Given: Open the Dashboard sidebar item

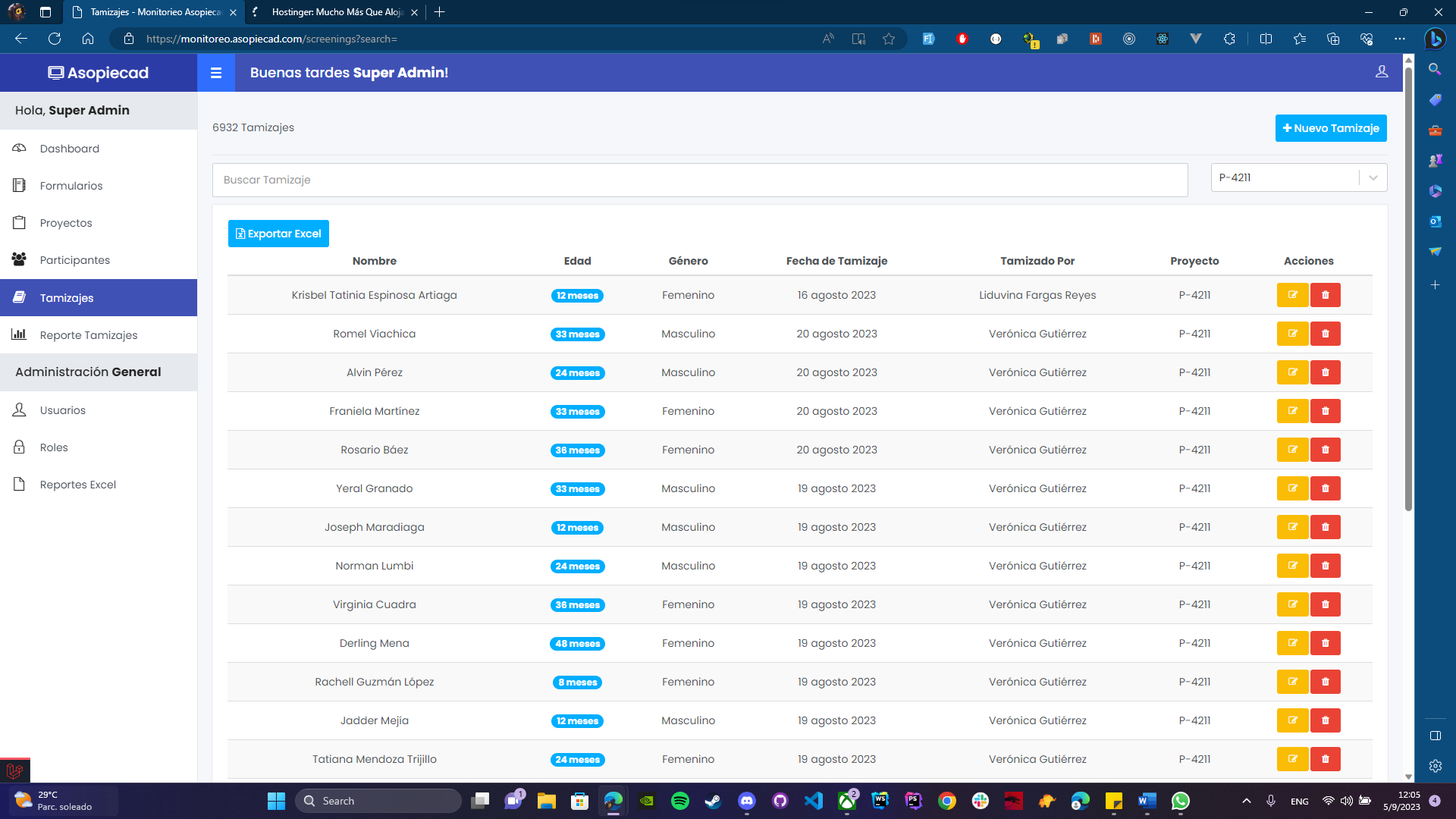Looking at the screenshot, I should coord(69,149).
